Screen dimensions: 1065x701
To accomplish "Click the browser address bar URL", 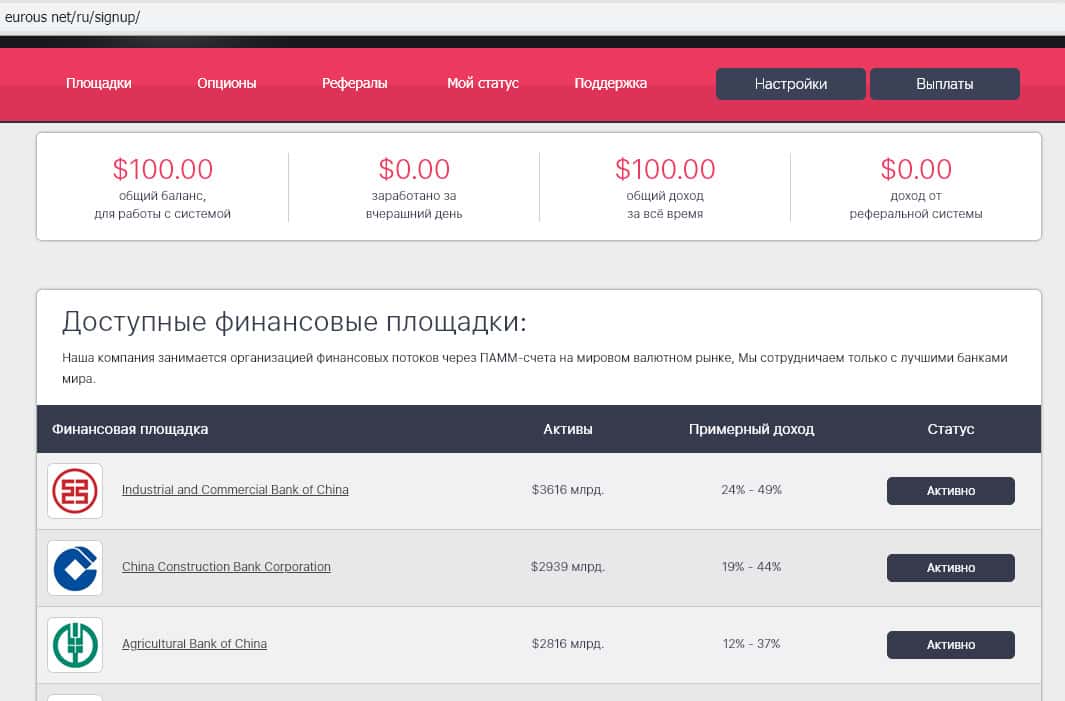I will [72, 17].
